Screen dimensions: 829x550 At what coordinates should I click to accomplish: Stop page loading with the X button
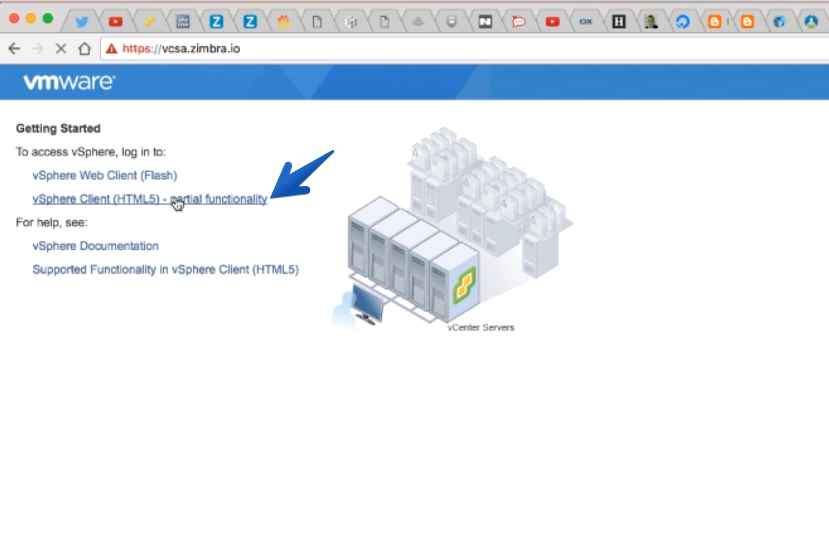[61, 49]
